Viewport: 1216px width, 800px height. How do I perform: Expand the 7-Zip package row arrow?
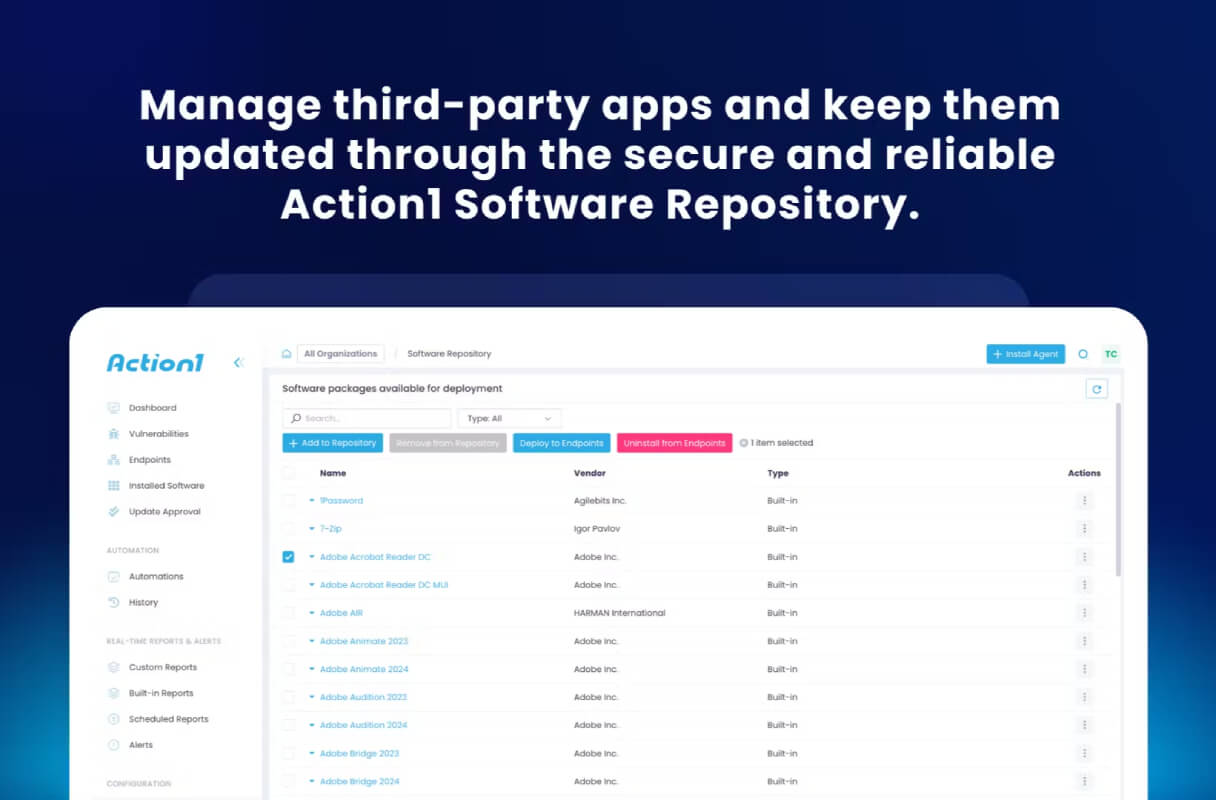click(x=312, y=529)
